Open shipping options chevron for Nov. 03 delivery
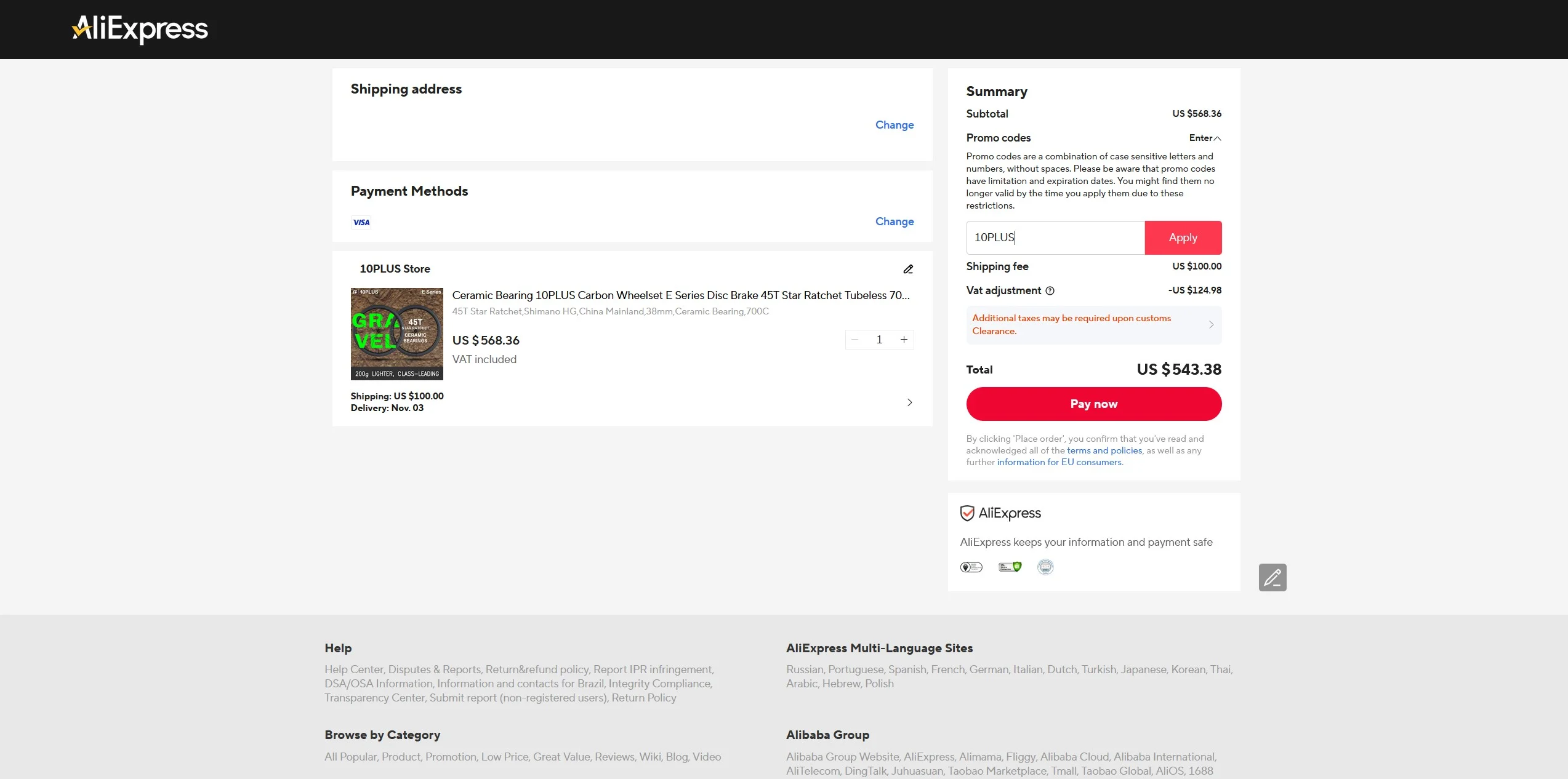1568x779 pixels. 910,402
